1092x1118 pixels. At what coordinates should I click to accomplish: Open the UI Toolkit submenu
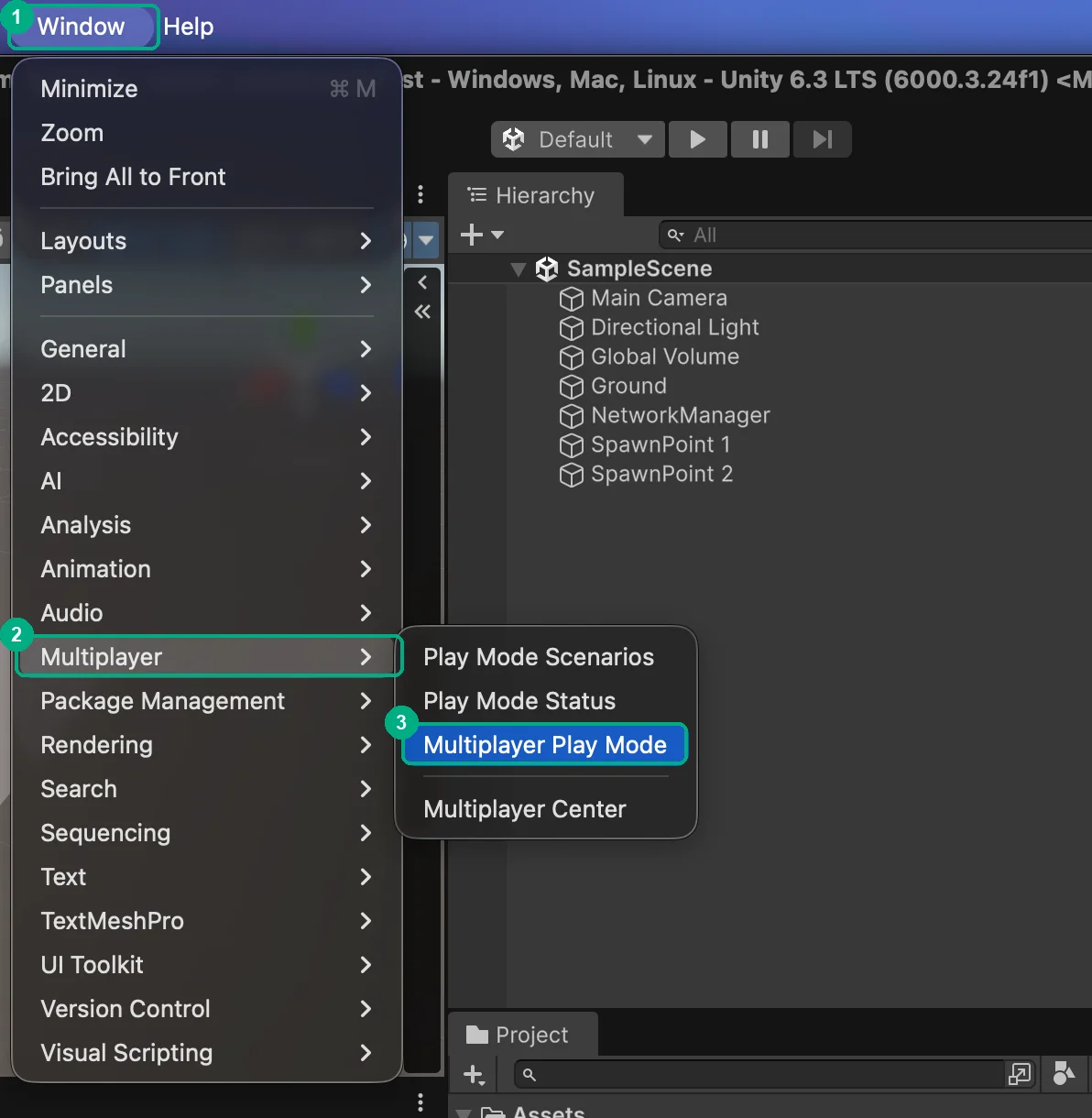[x=207, y=965]
